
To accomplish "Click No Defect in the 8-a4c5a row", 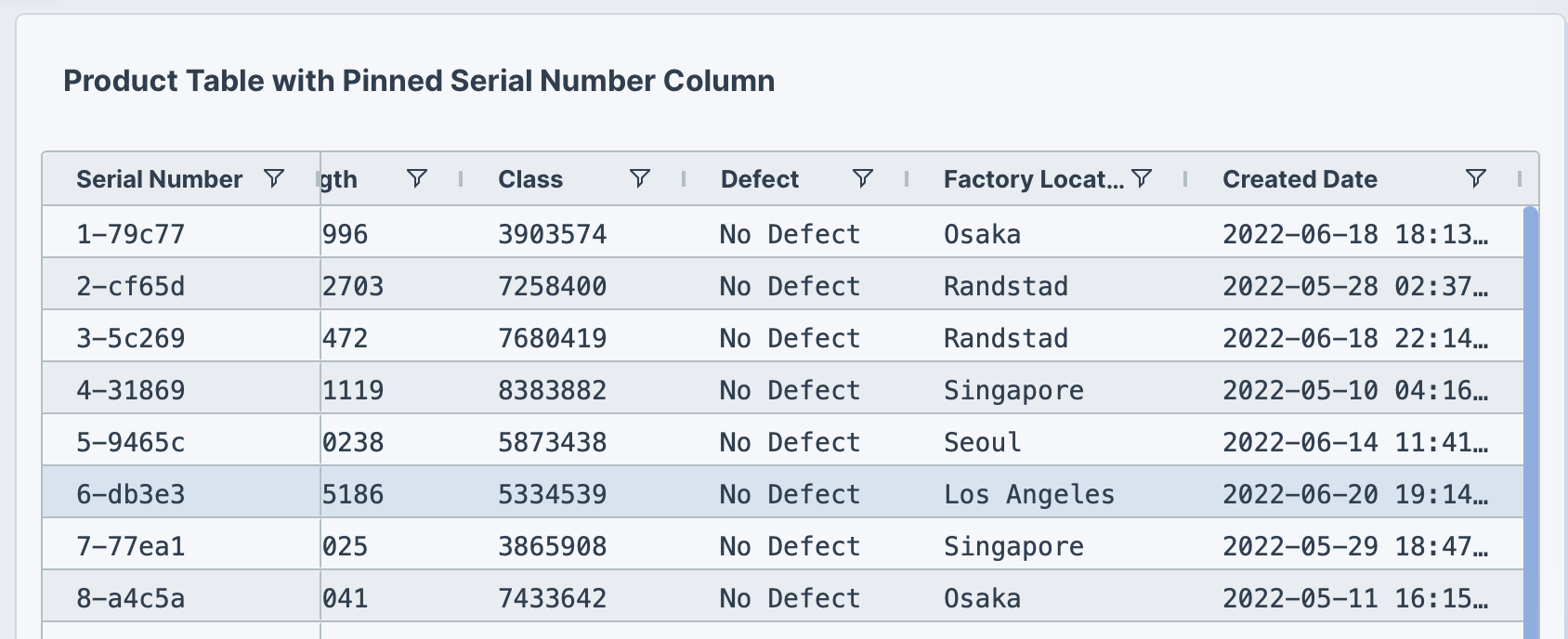I will 790,598.
